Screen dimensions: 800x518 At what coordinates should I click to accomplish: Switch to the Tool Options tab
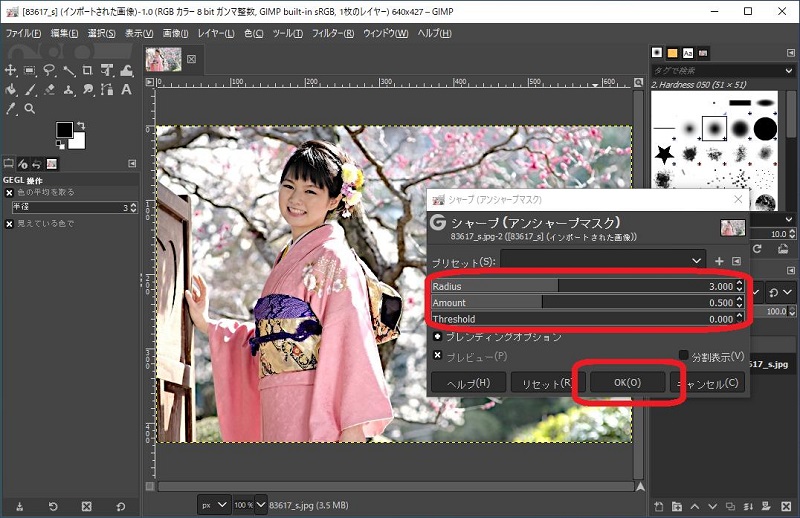coord(9,164)
